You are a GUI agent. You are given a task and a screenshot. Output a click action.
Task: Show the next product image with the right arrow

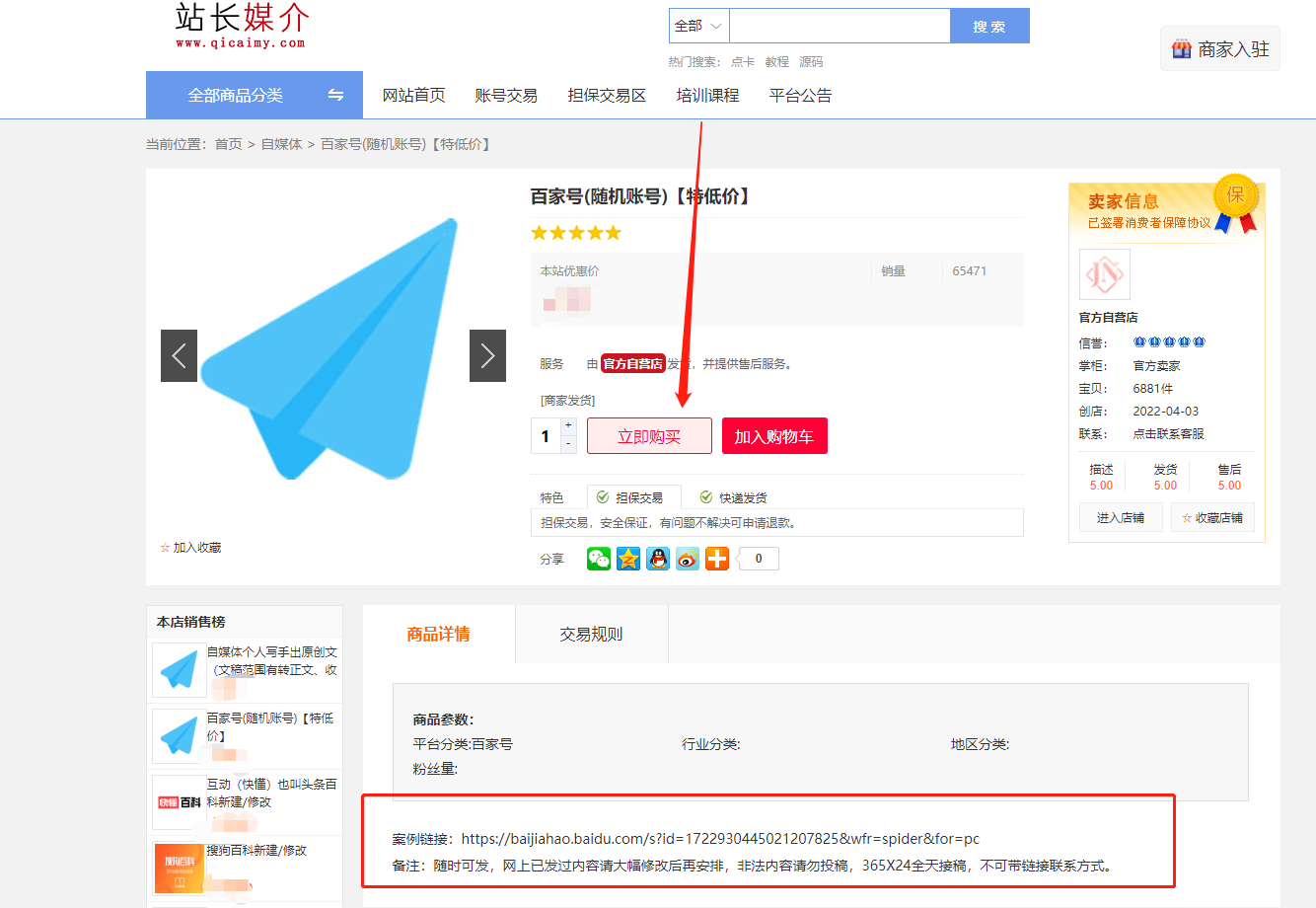(x=487, y=355)
